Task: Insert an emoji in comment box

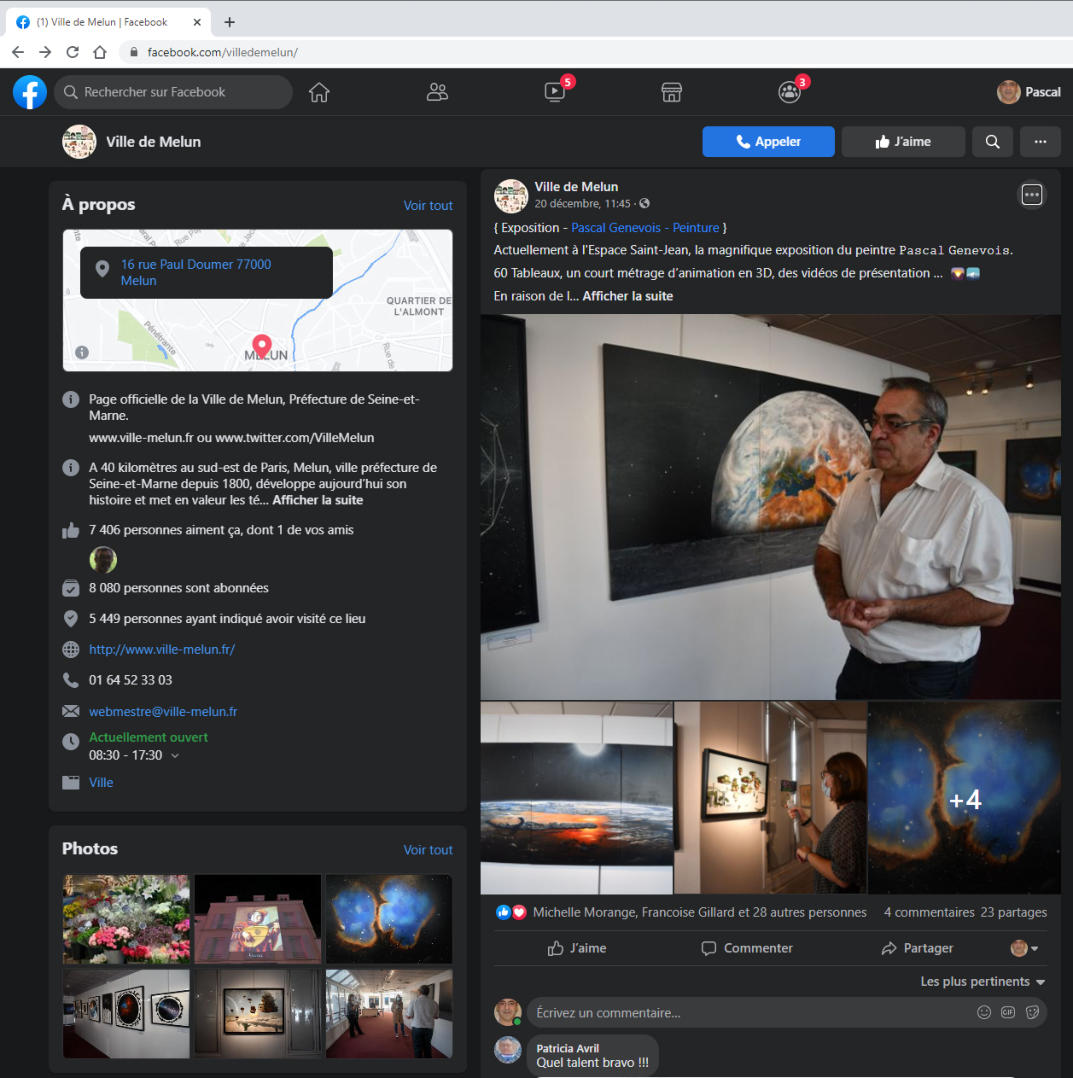Action: click(984, 1012)
